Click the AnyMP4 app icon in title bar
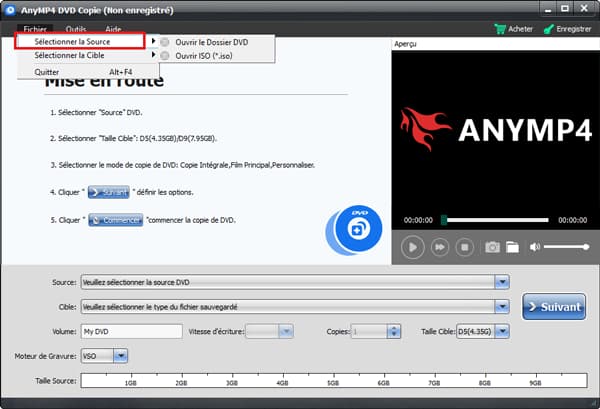The image size is (600, 409). click(10, 10)
